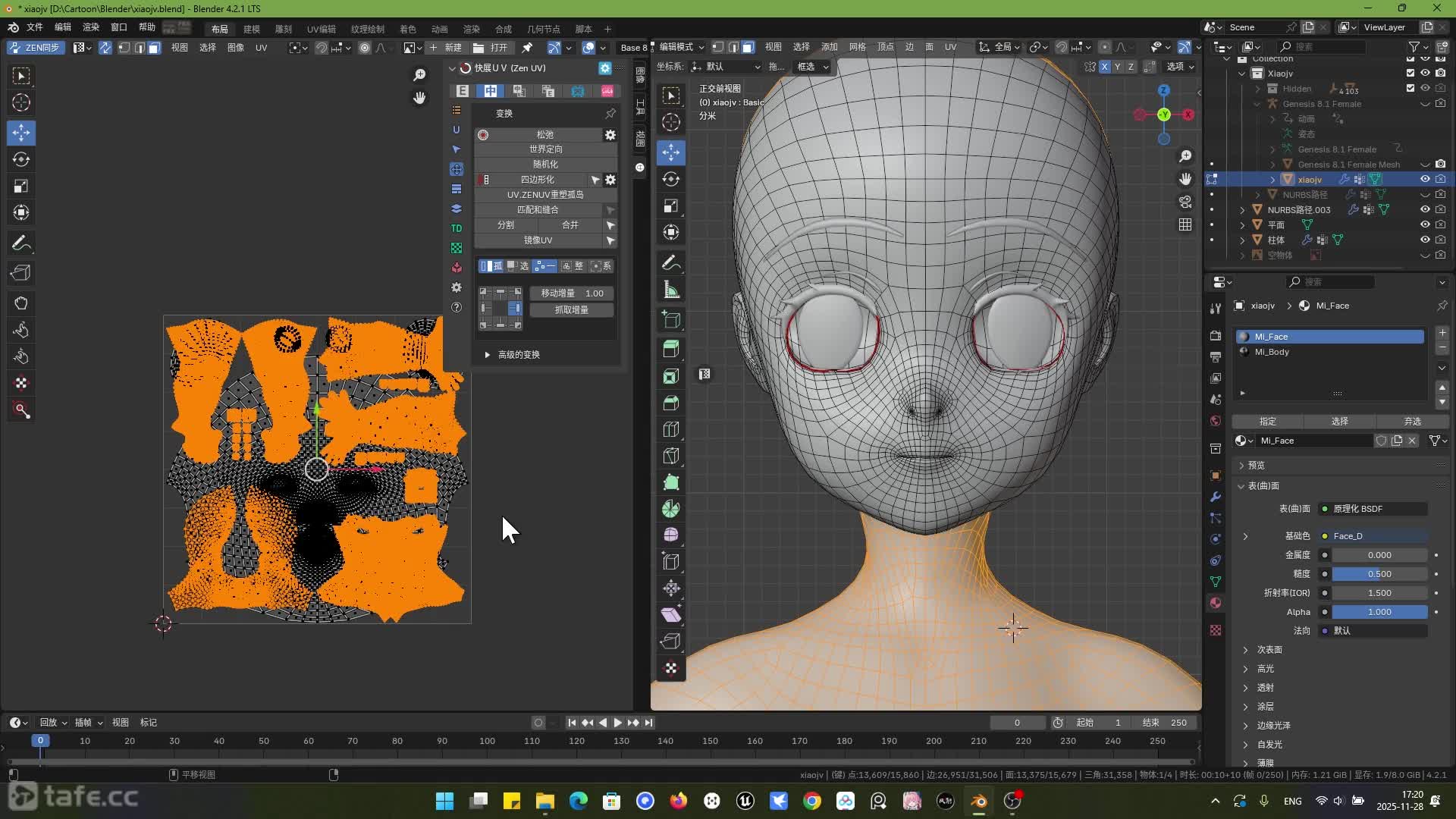This screenshot has width=1456, height=819.
Task: Click the gear icon next to 松弛
Action: [x=610, y=134]
